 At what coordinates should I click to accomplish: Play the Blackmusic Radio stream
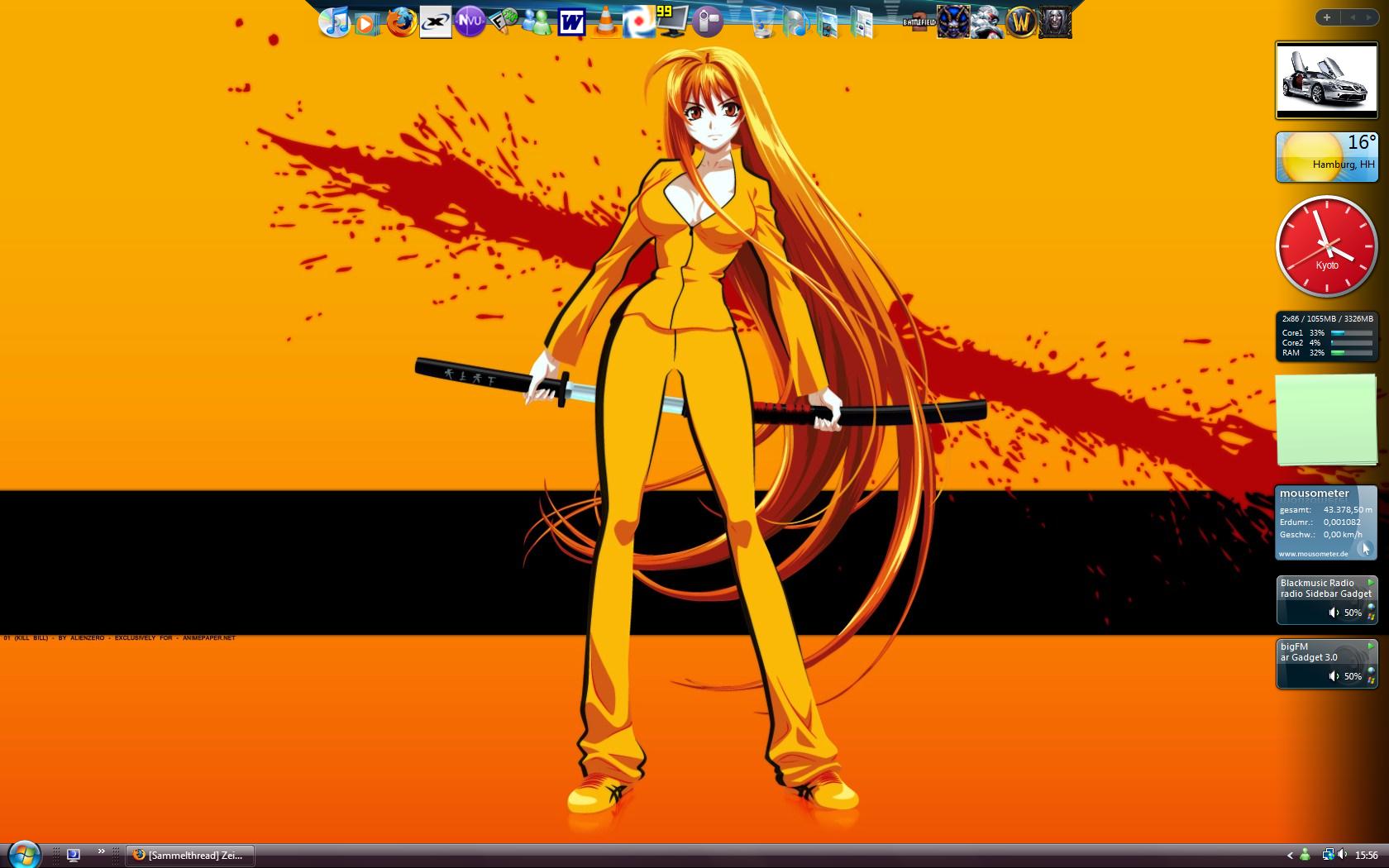(1370, 582)
